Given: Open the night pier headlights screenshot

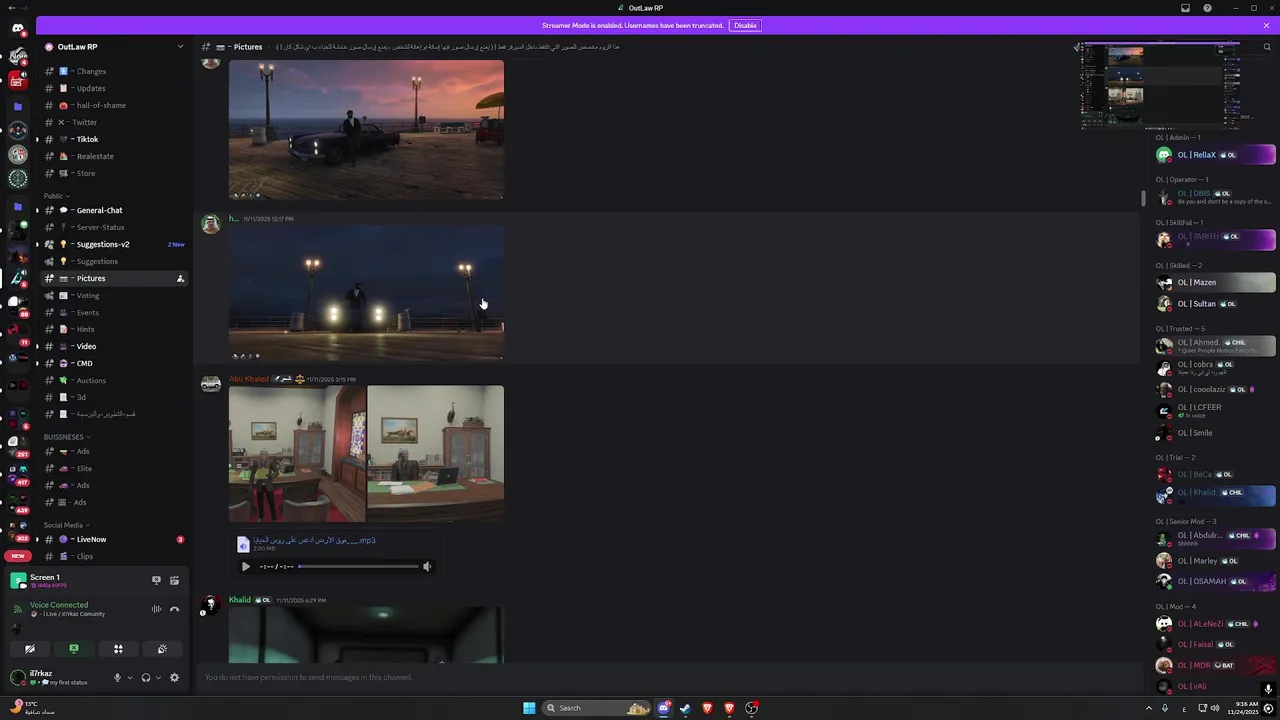Looking at the screenshot, I should 366,292.
